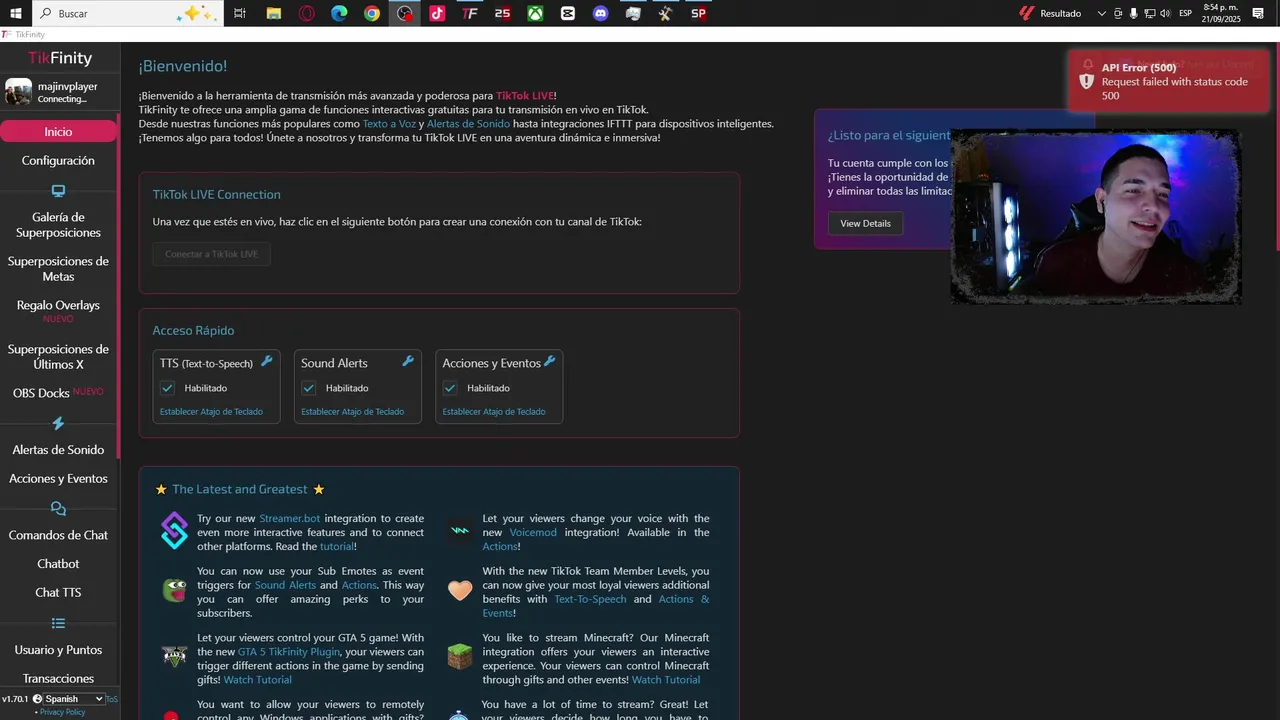Screen dimensions: 1280x720
Task: Open Acciones y Eventos in sidebar
Action: click(x=58, y=479)
